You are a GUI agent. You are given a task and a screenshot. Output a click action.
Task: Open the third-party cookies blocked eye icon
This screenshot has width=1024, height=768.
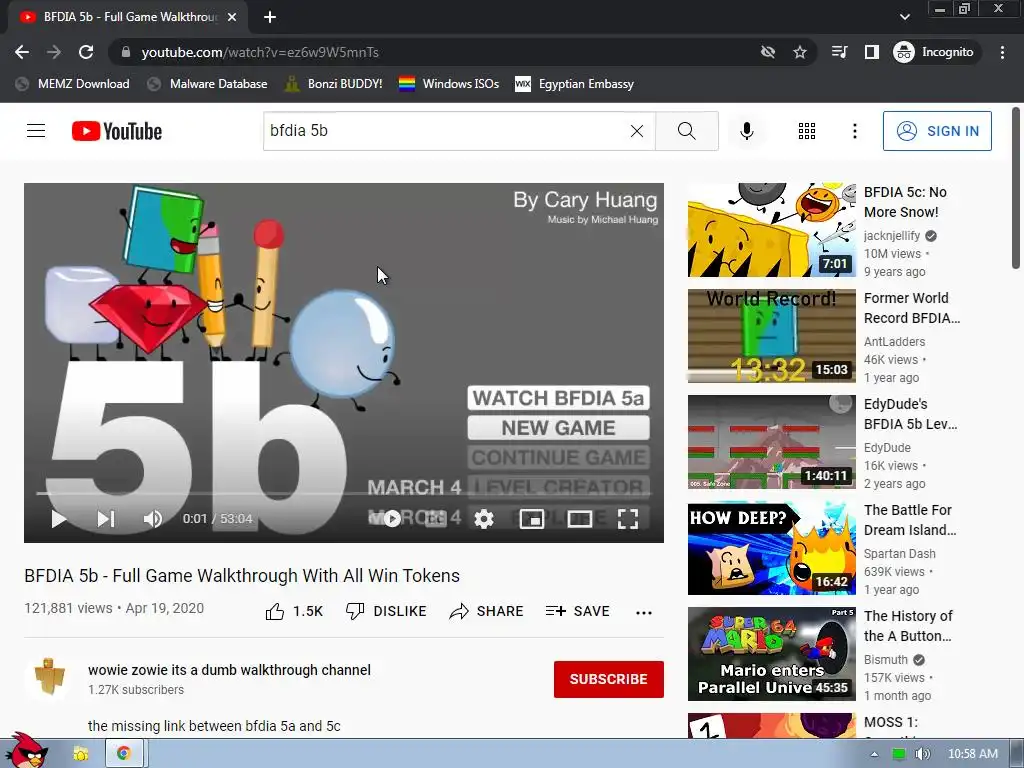(768, 52)
